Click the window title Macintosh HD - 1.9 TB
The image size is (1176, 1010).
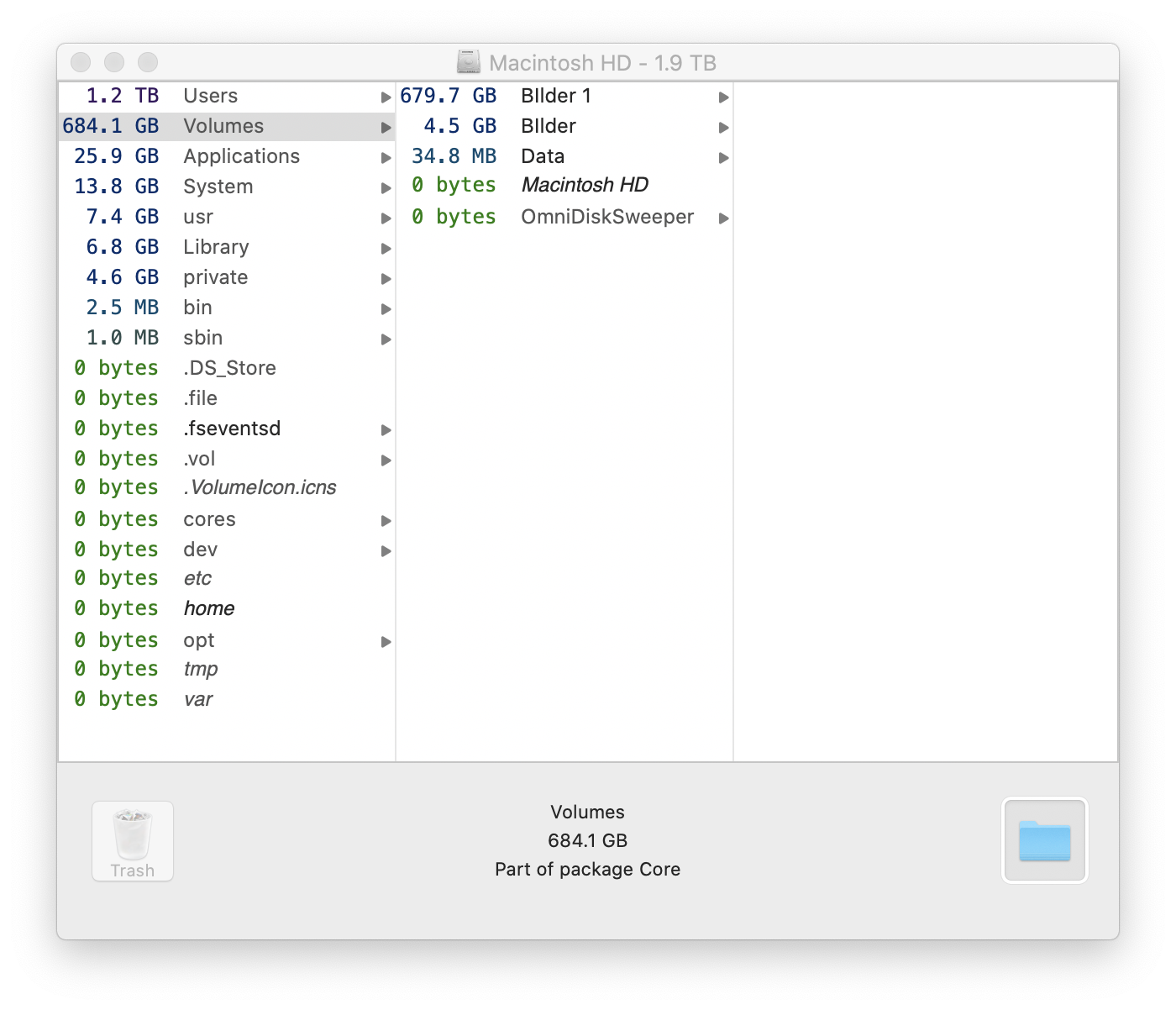[602, 63]
